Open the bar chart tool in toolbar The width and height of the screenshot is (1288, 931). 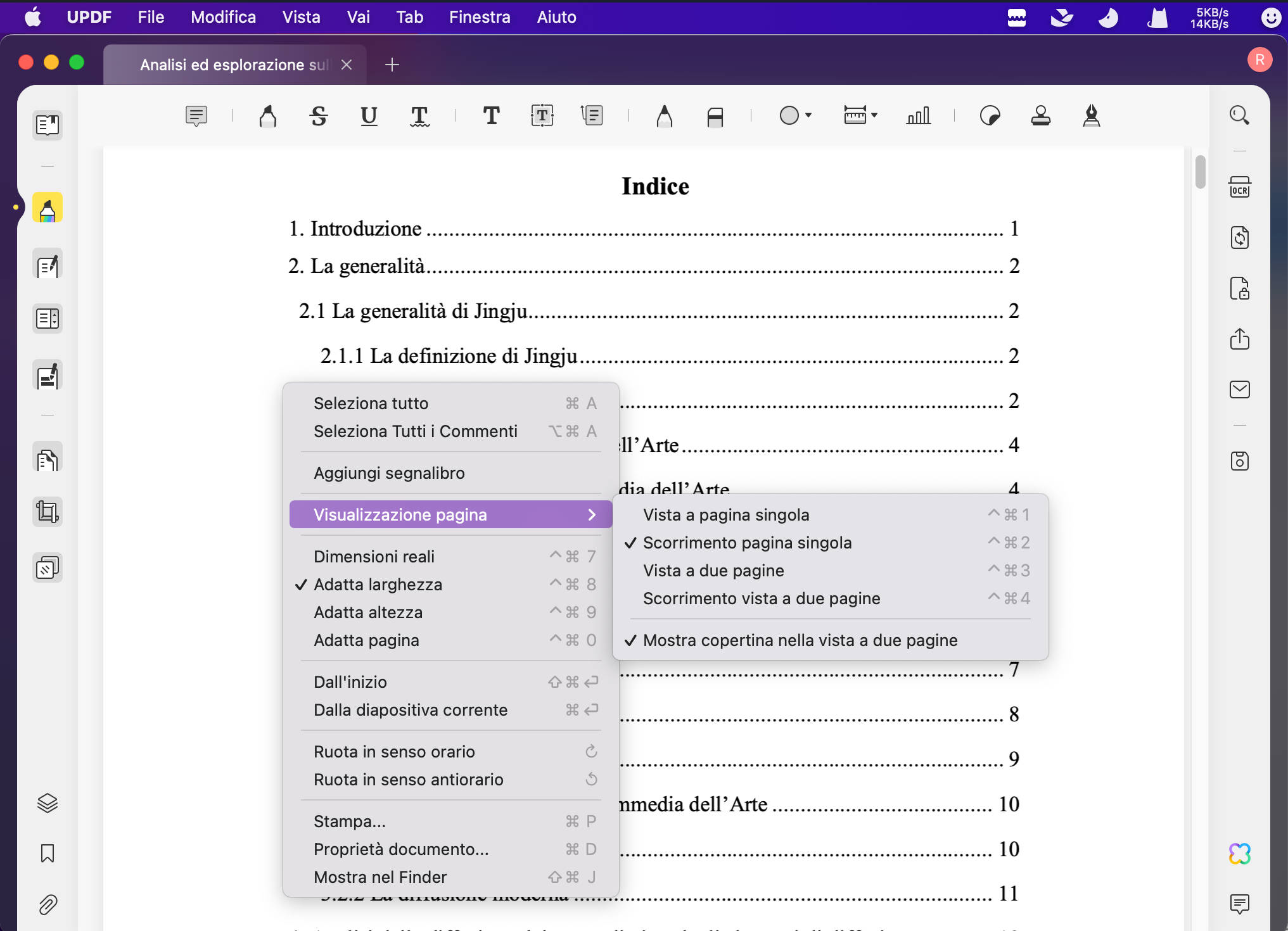[x=918, y=116]
